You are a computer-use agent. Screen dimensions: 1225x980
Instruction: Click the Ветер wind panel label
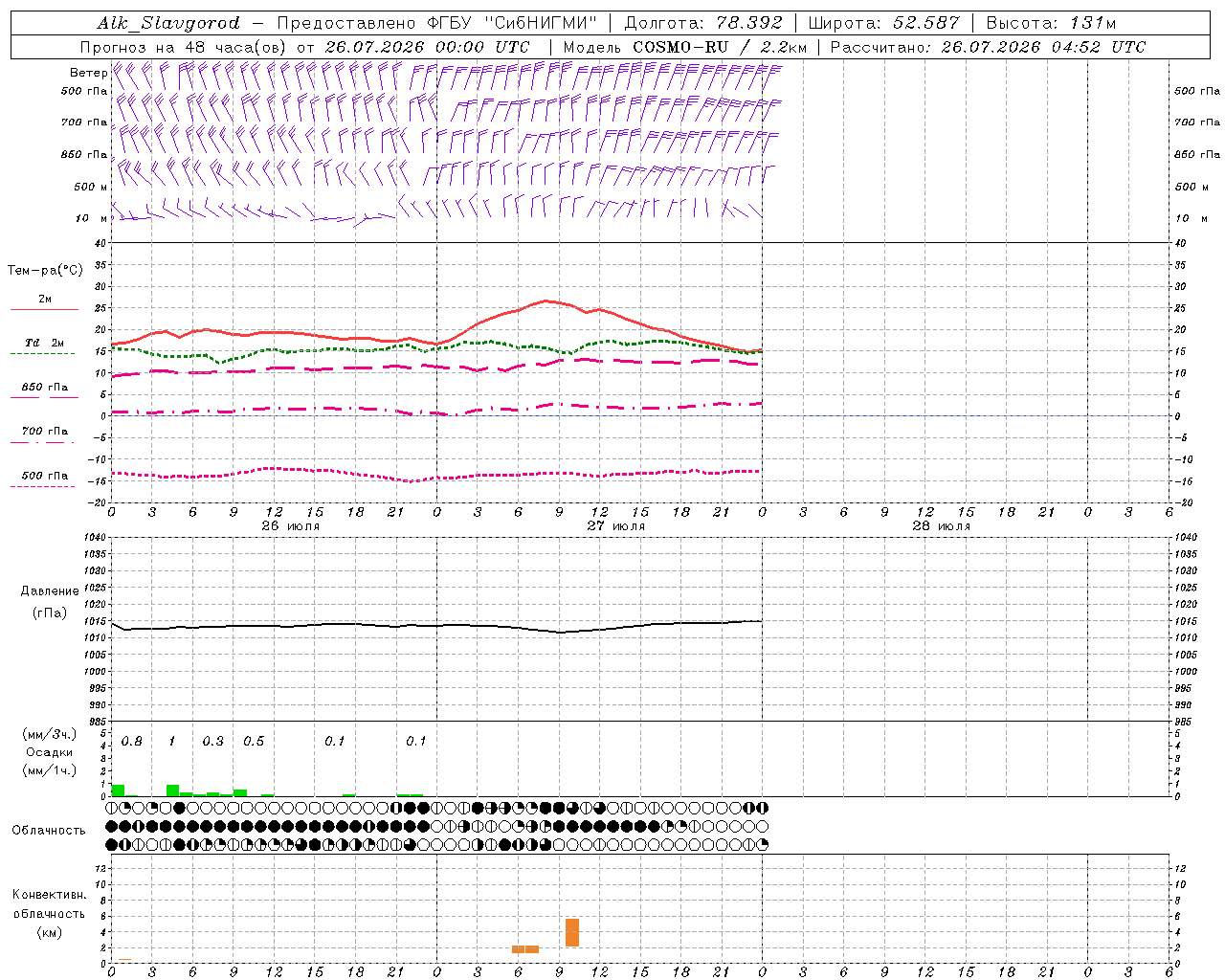tap(88, 73)
